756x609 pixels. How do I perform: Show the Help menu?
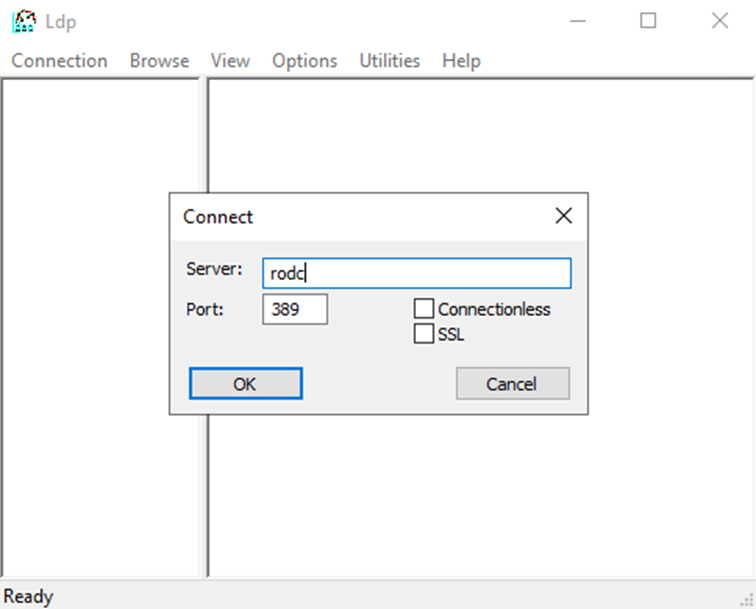(461, 61)
